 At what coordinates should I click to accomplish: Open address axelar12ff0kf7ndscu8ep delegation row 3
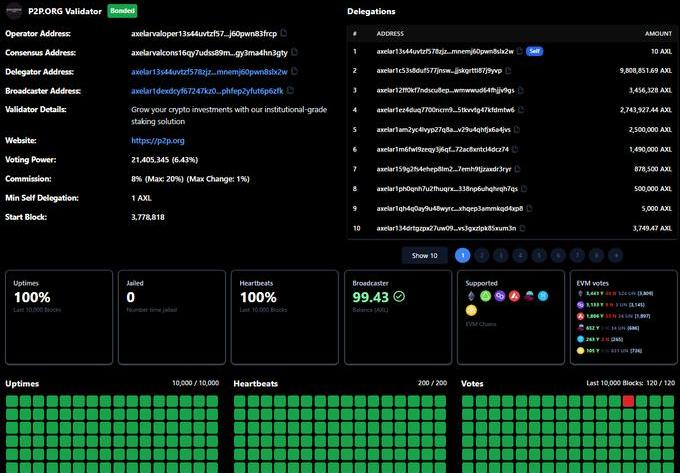point(445,90)
